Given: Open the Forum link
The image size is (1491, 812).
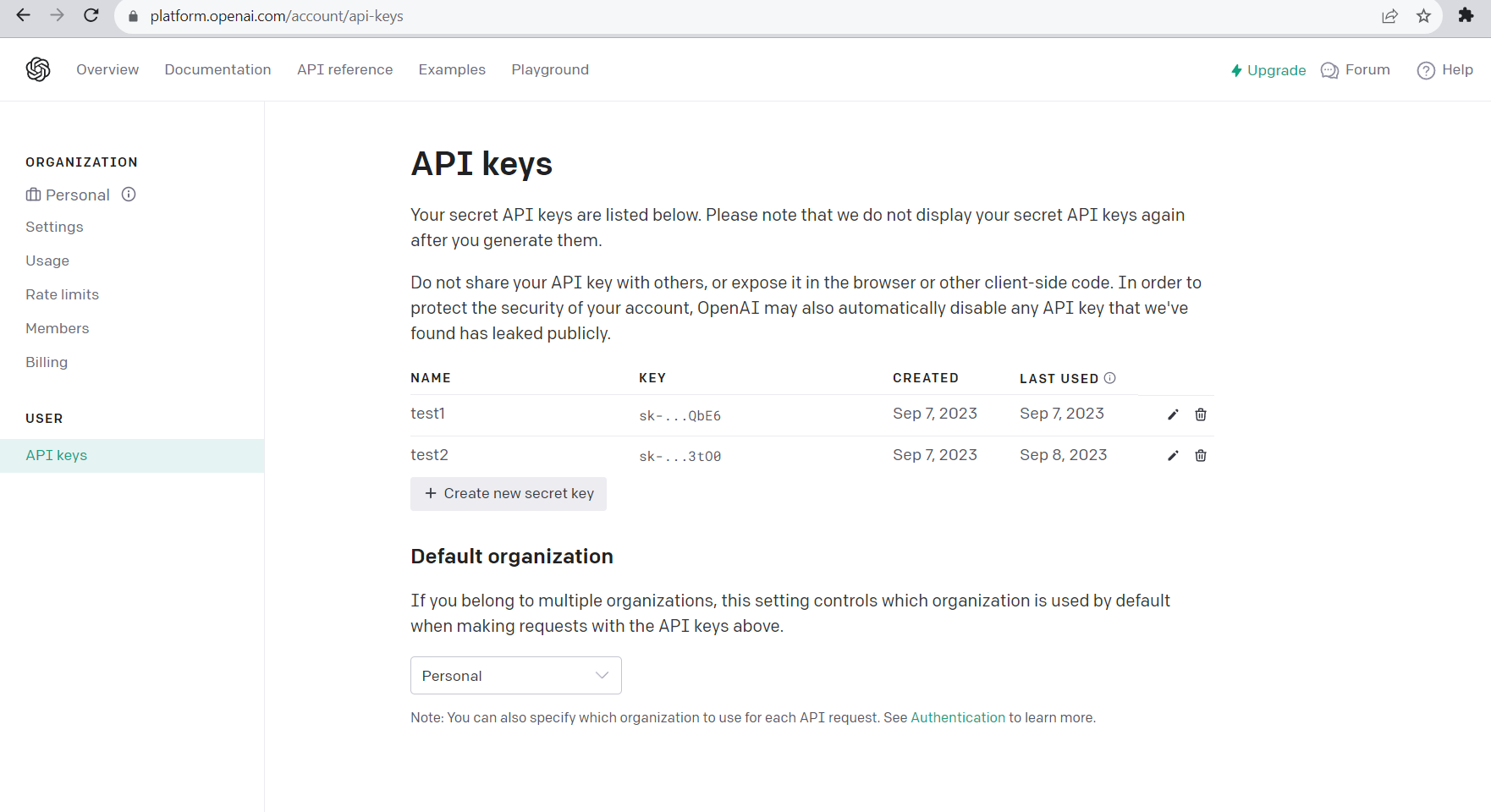Looking at the screenshot, I should point(1367,69).
